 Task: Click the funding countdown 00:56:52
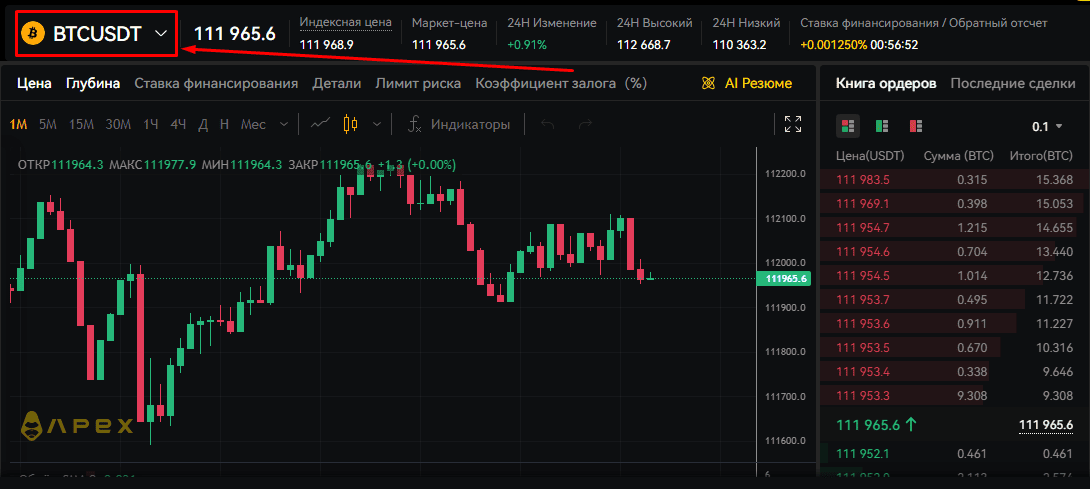click(x=895, y=45)
